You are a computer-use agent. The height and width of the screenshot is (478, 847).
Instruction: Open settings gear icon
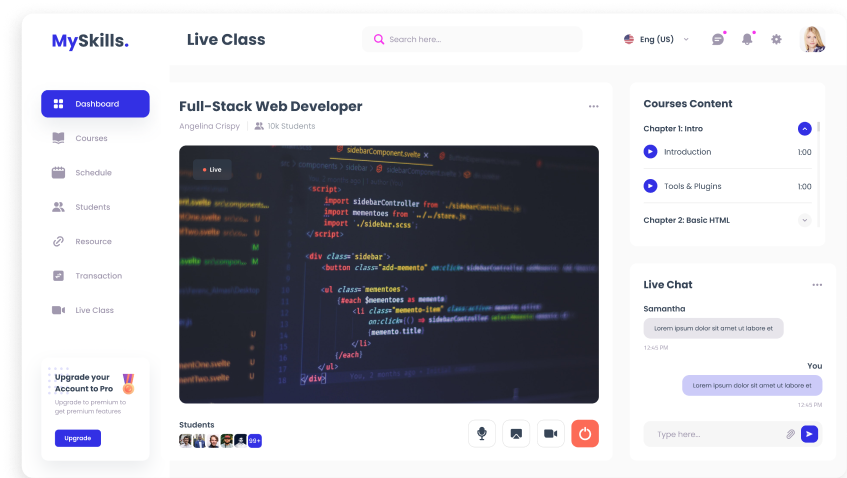point(776,39)
